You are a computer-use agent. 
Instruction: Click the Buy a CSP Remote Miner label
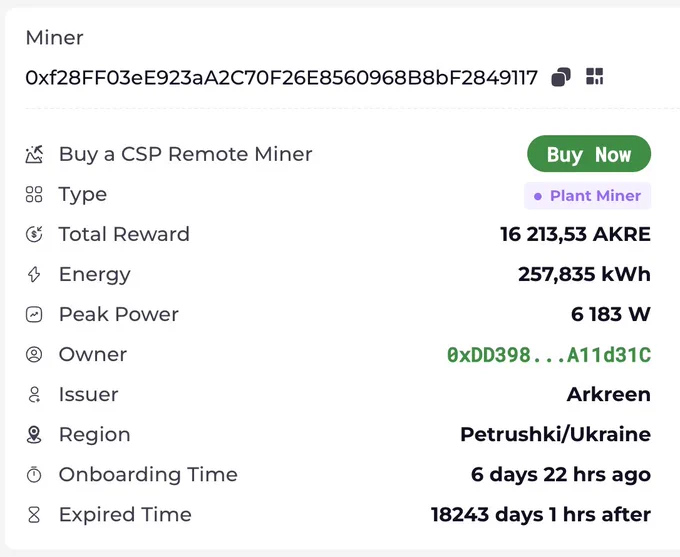pyautogui.click(x=186, y=154)
